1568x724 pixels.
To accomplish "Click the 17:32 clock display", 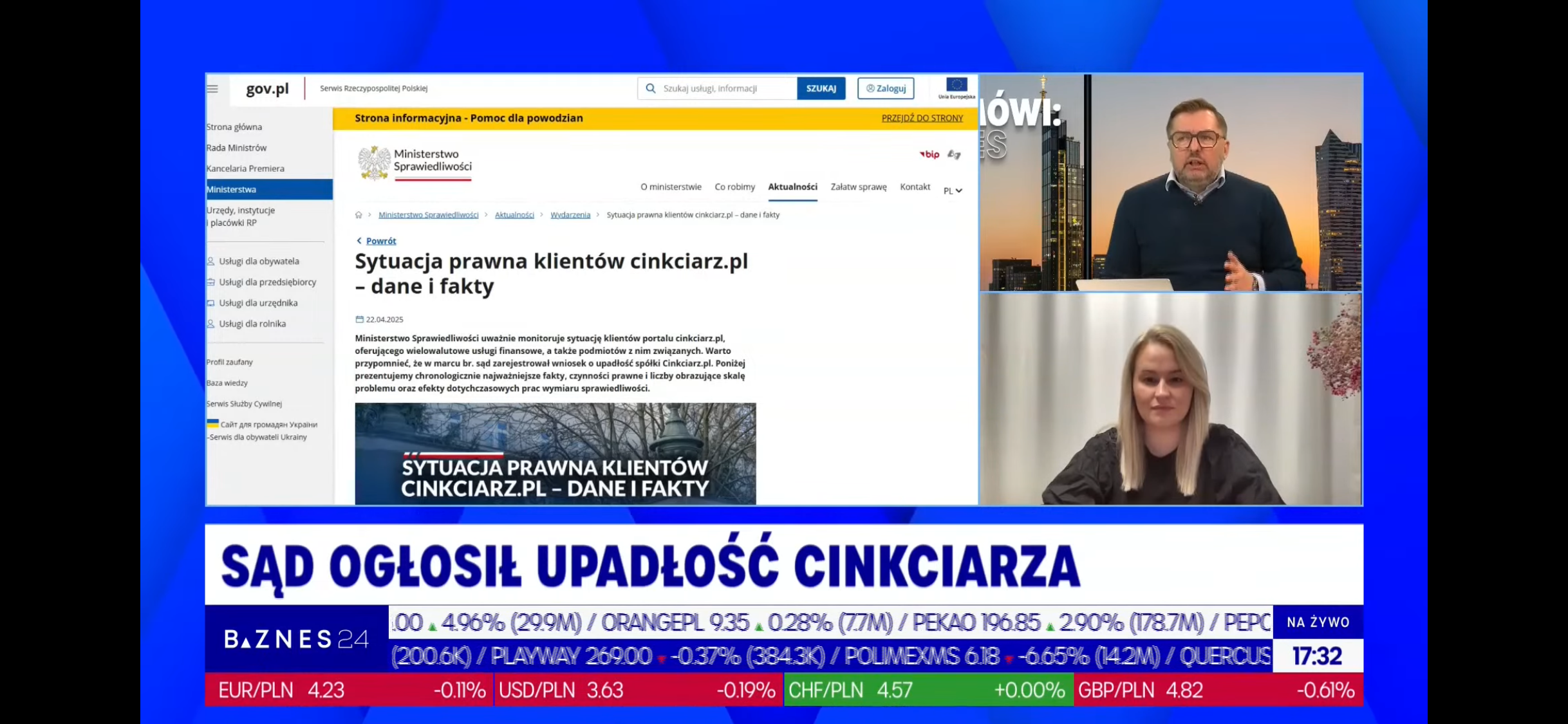I will coord(1317,656).
